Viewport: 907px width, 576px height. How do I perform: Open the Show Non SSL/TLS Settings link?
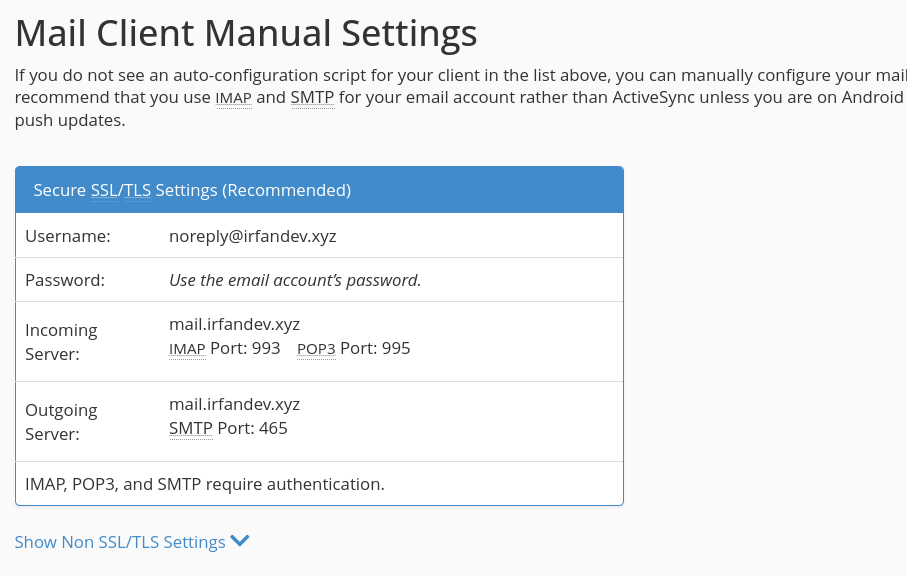120,542
